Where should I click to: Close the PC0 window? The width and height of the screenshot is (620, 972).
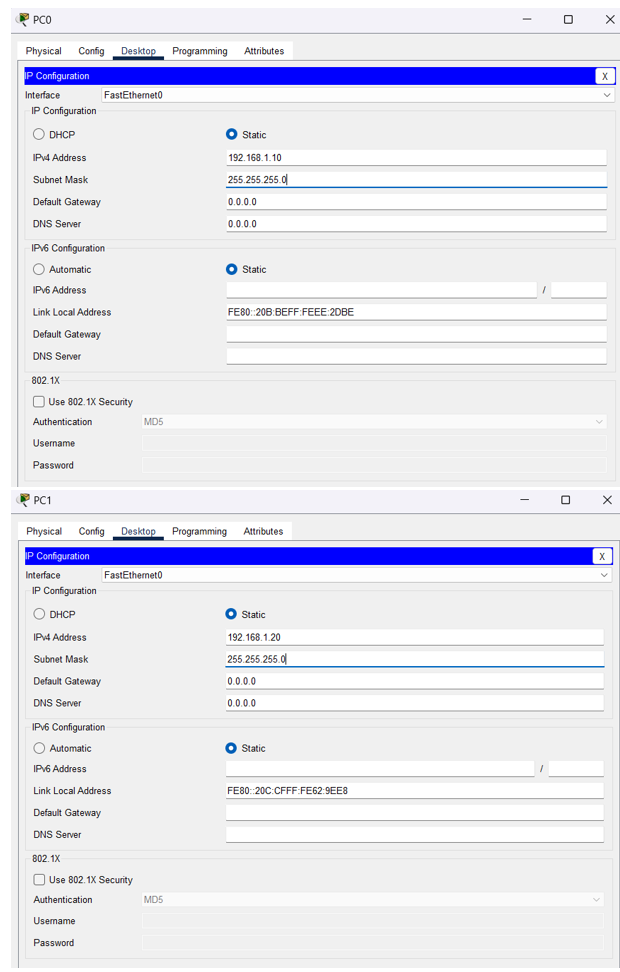pyautogui.click(x=609, y=19)
